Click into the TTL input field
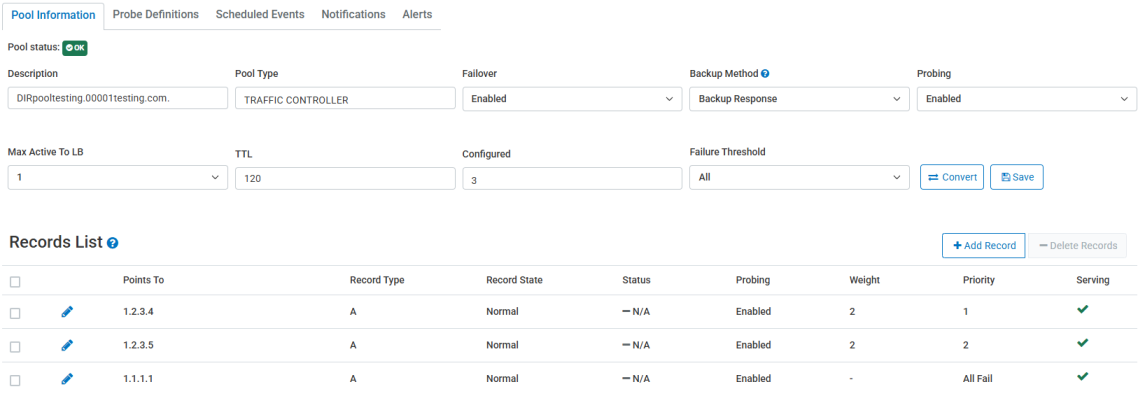 point(345,178)
